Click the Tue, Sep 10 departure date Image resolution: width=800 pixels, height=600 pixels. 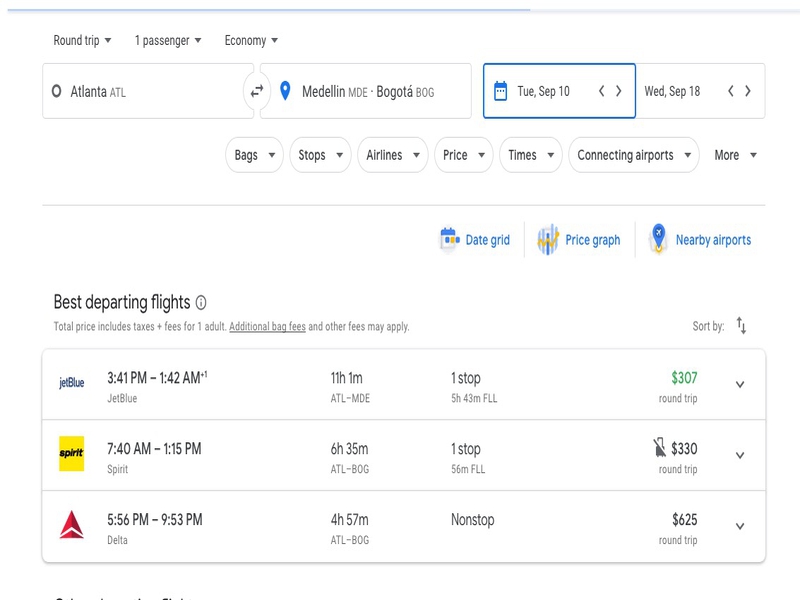click(x=559, y=91)
